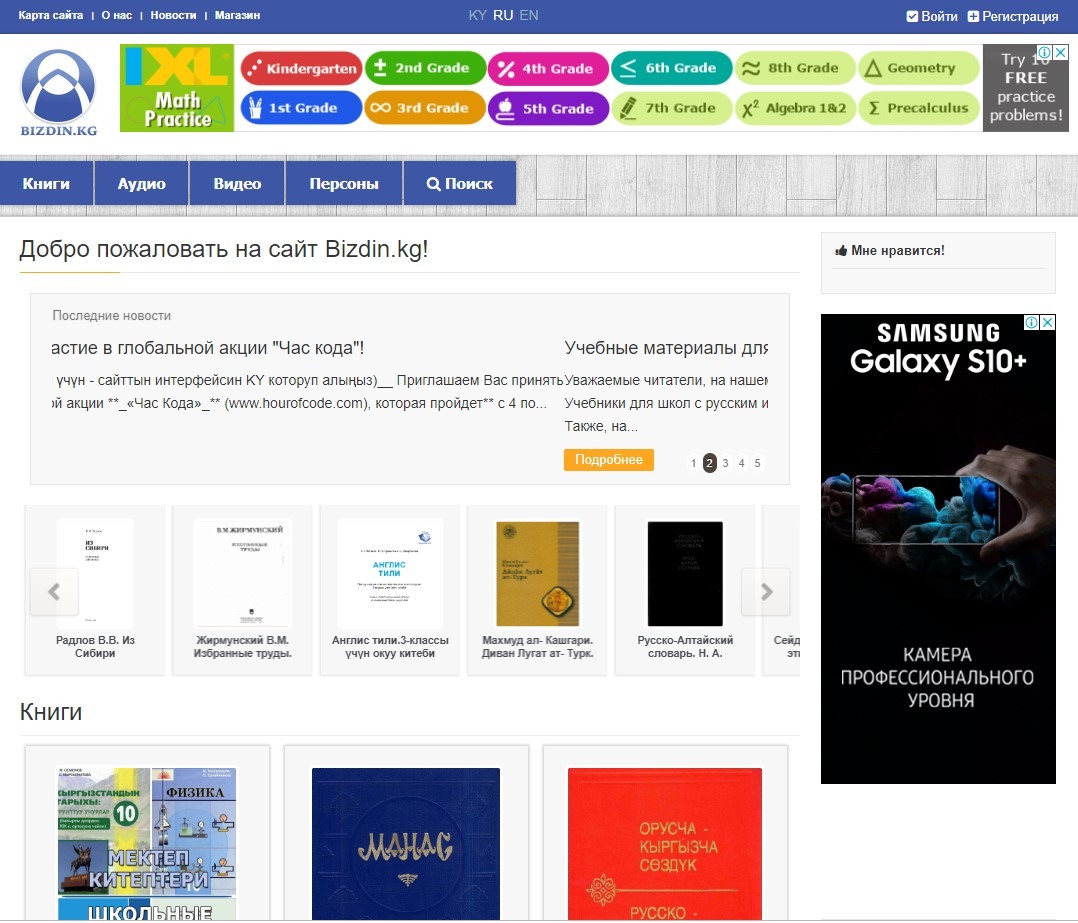Viewport: 1078px width, 923px height.
Task: Click the carousel next arrow
Action: (766, 592)
